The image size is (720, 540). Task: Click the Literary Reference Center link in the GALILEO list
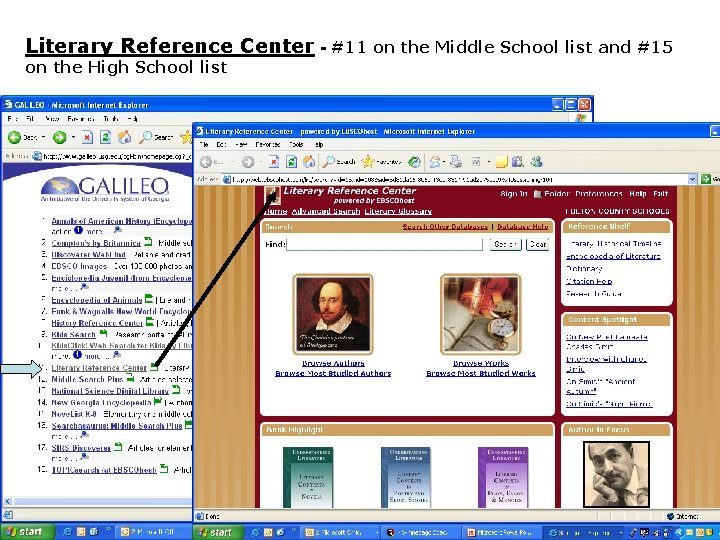coord(99,368)
